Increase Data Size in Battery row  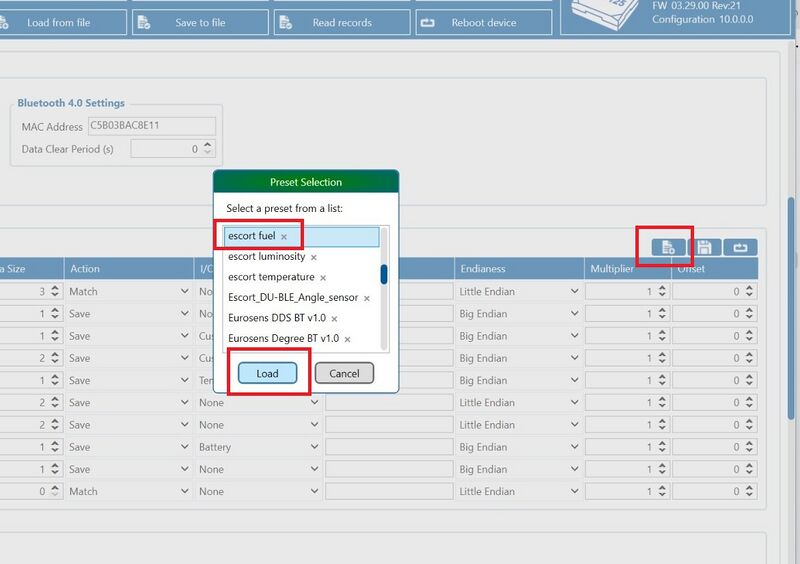[x=55, y=443]
